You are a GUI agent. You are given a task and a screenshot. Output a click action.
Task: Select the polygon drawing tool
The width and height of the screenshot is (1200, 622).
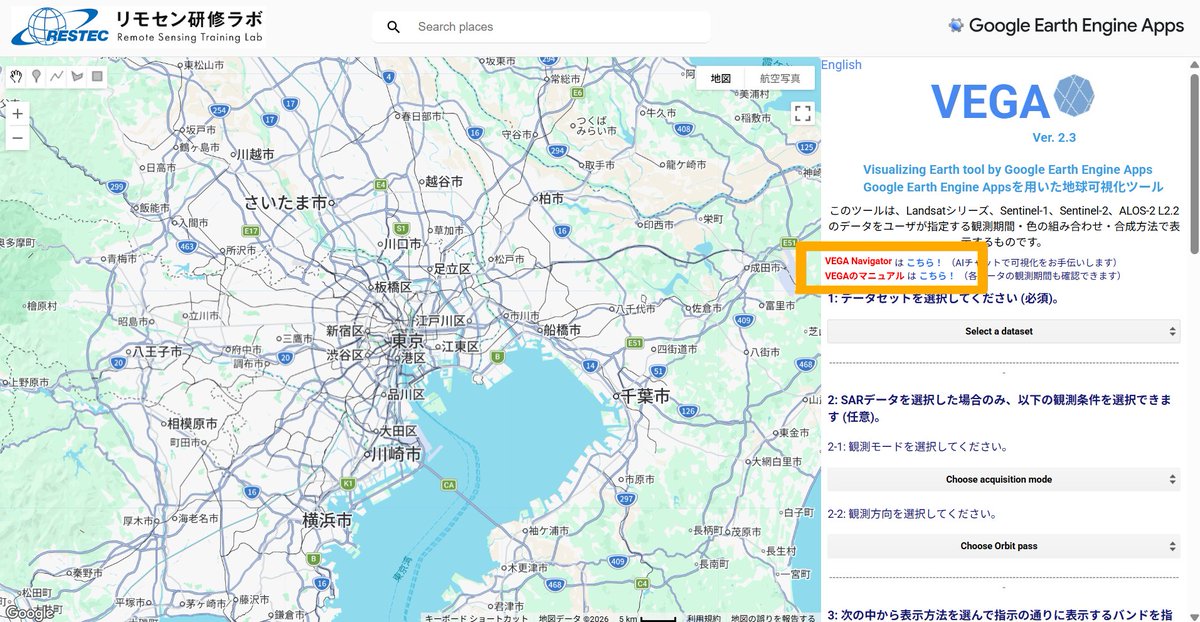click(x=77, y=76)
